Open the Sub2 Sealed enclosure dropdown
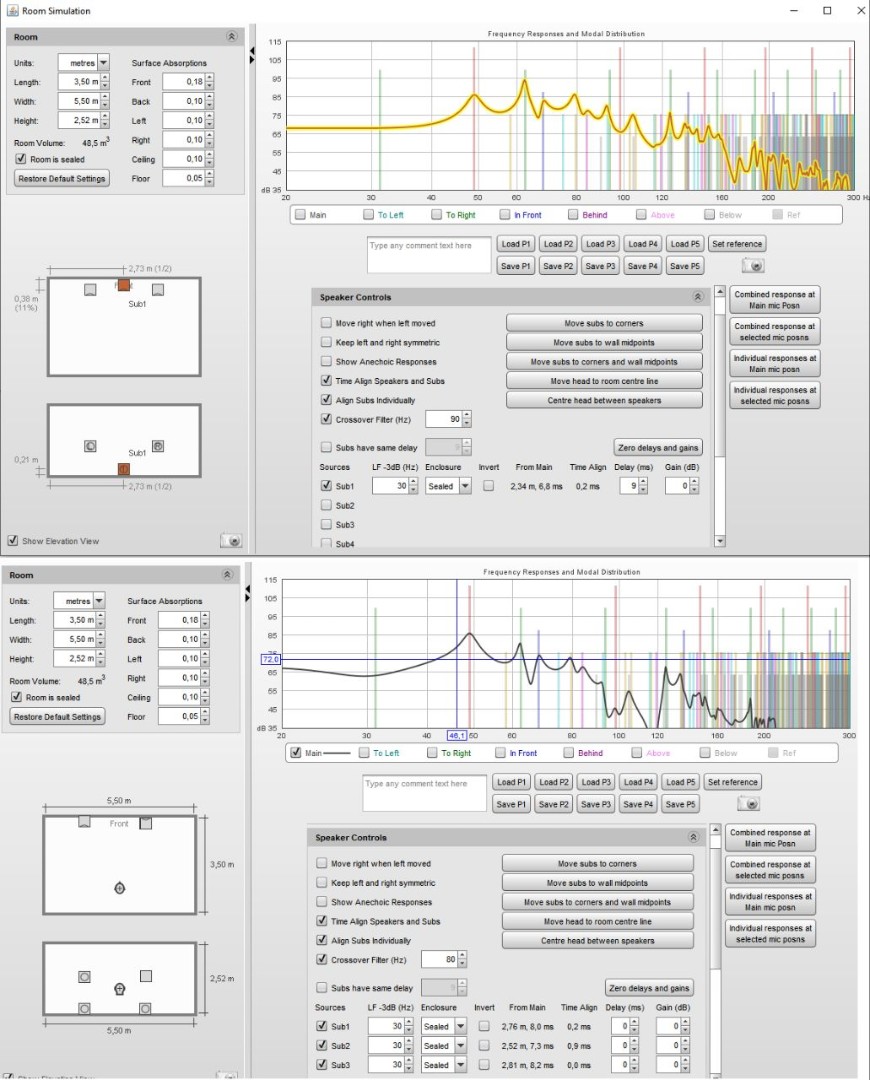Screen dimensions: 870x1080 460,1046
